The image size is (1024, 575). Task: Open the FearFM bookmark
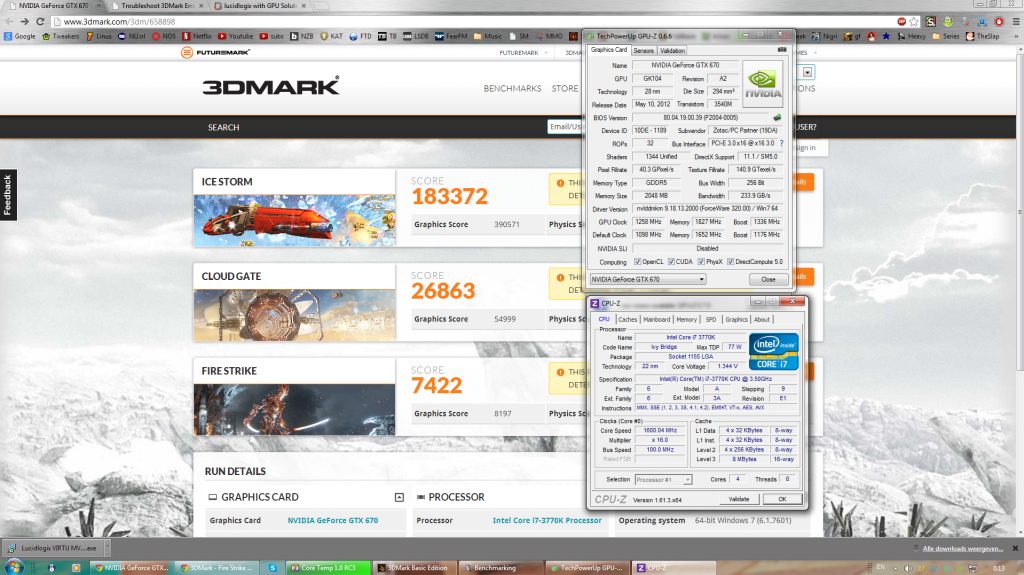tap(451, 37)
